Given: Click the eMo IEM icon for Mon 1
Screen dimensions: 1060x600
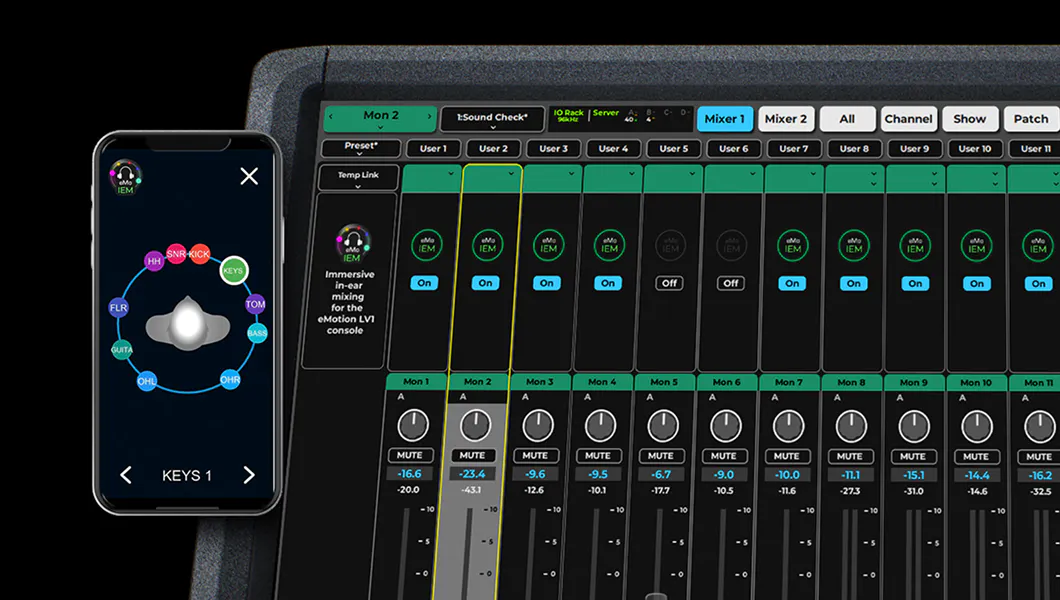Looking at the screenshot, I should (x=427, y=245).
